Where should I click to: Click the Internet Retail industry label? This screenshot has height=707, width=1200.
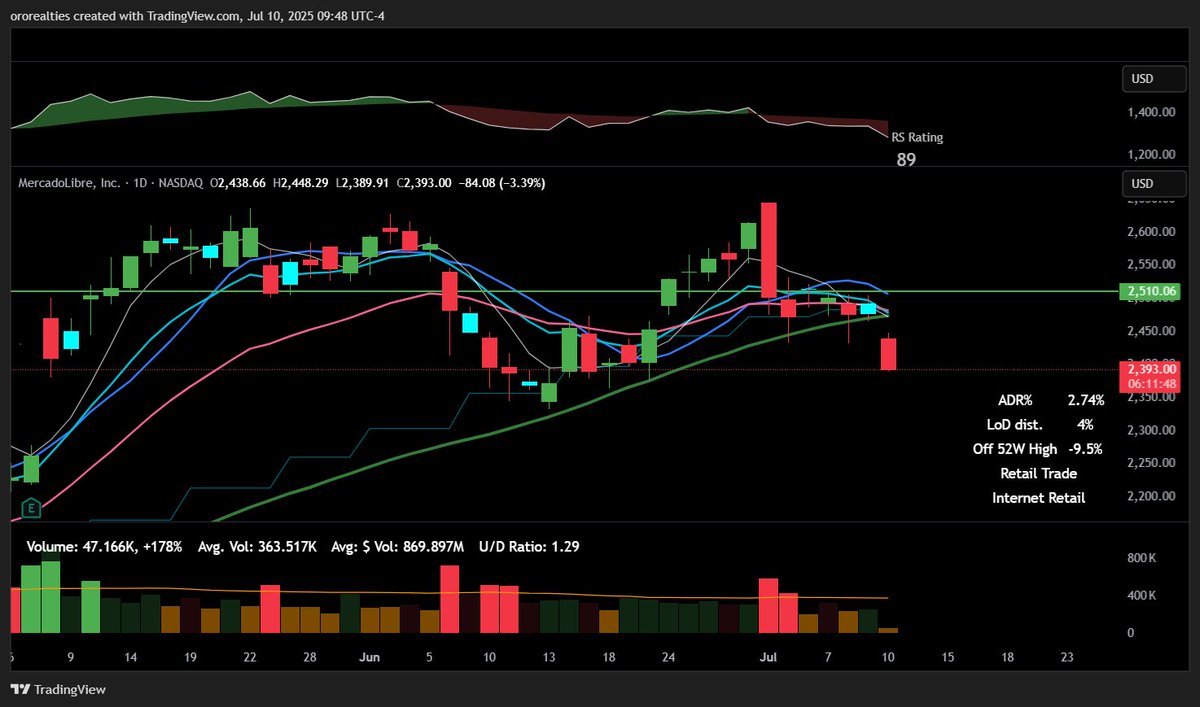[x=1038, y=497]
